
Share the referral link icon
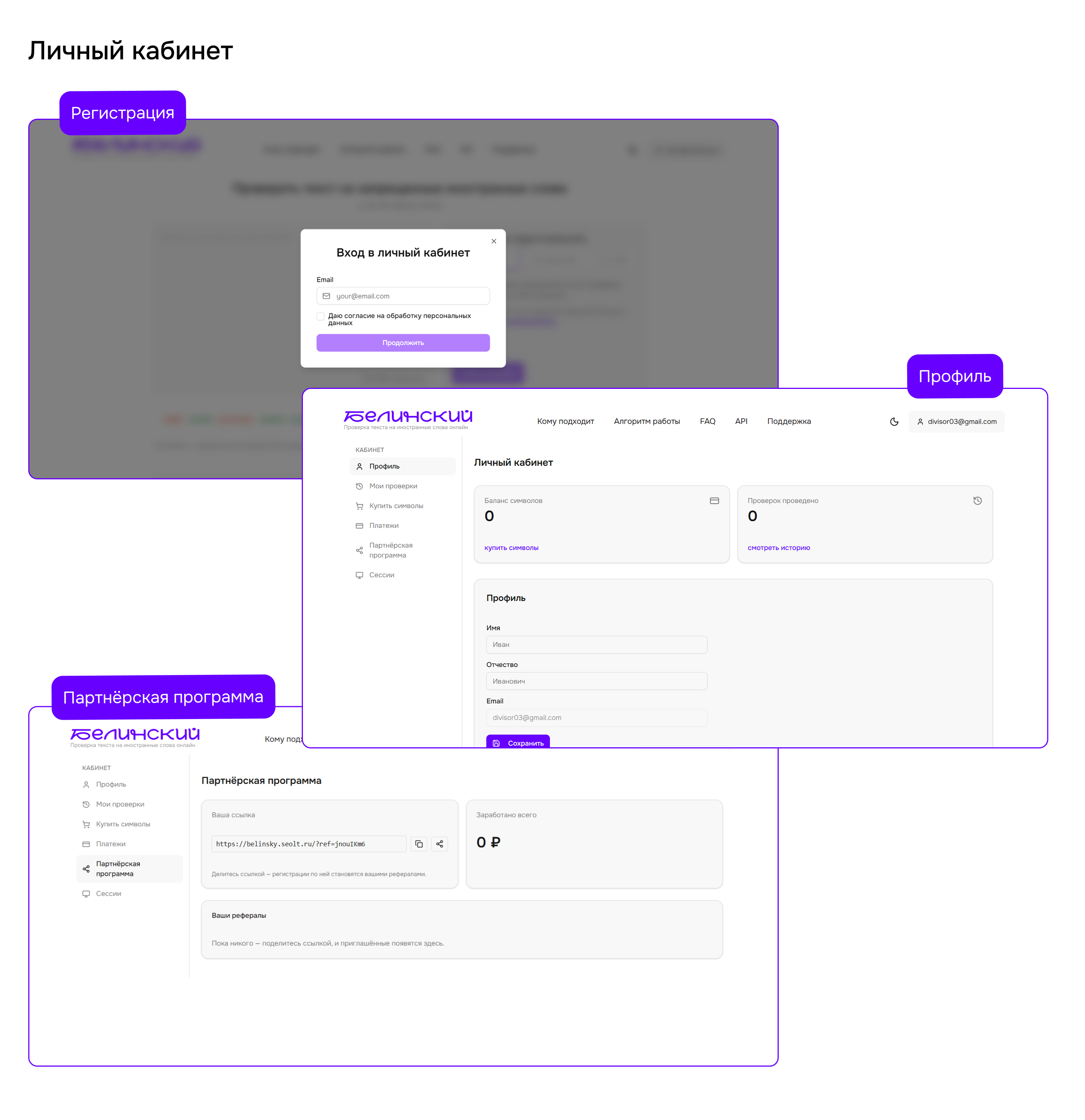point(439,844)
